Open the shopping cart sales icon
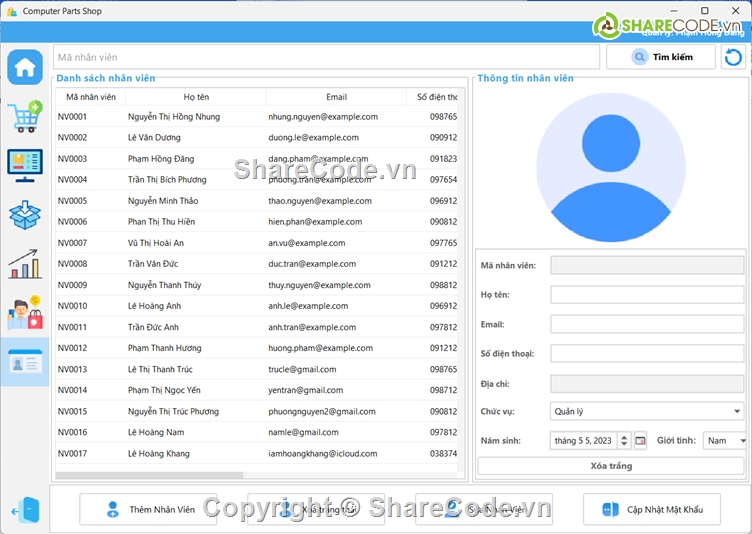 (x=25, y=117)
